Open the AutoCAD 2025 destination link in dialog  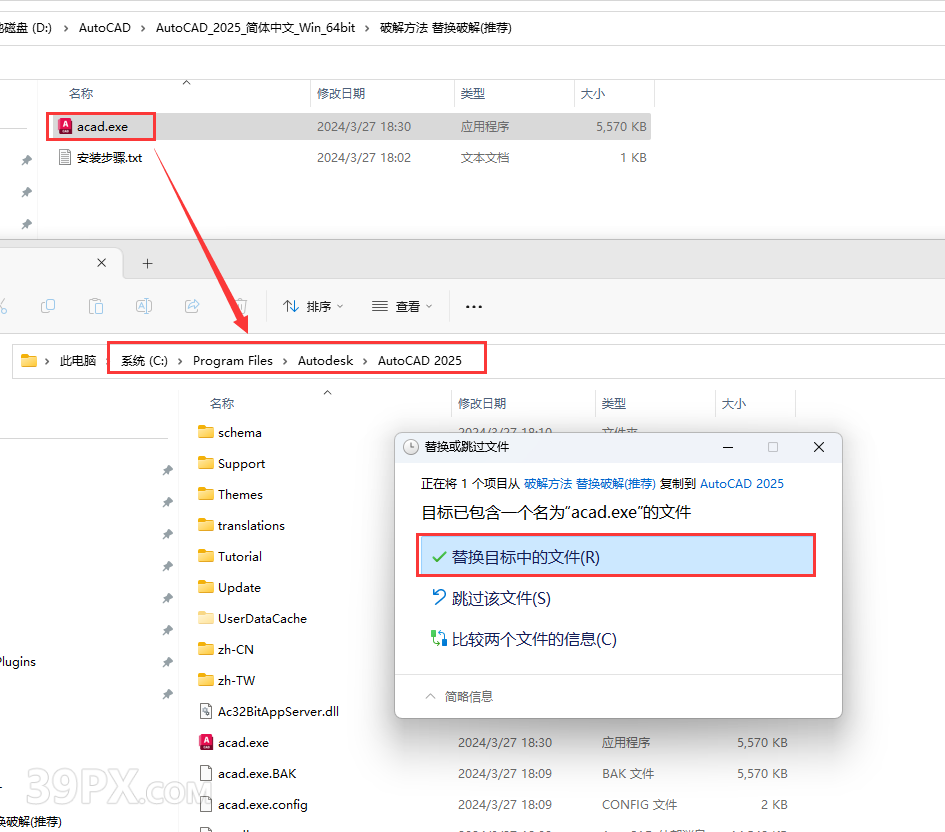(742, 483)
